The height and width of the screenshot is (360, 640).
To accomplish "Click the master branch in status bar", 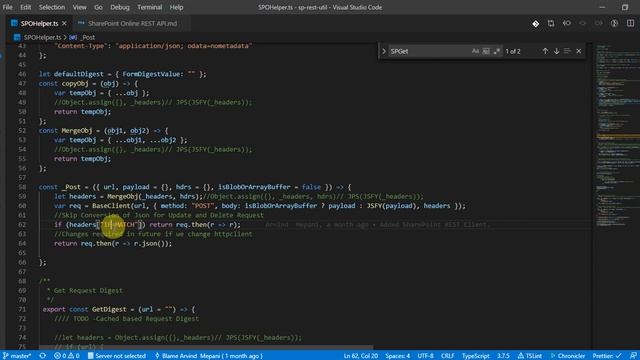I will (x=17, y=356).
